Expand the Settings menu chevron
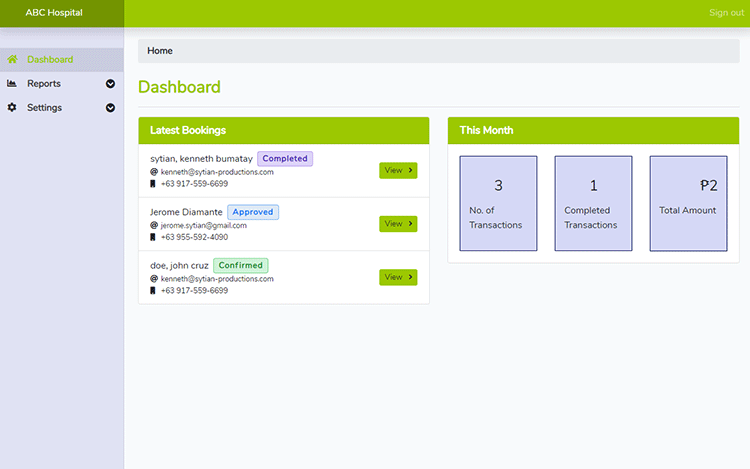Image resolution: width=750 pixels, height=469 pixels. click(x=110, y=108)
